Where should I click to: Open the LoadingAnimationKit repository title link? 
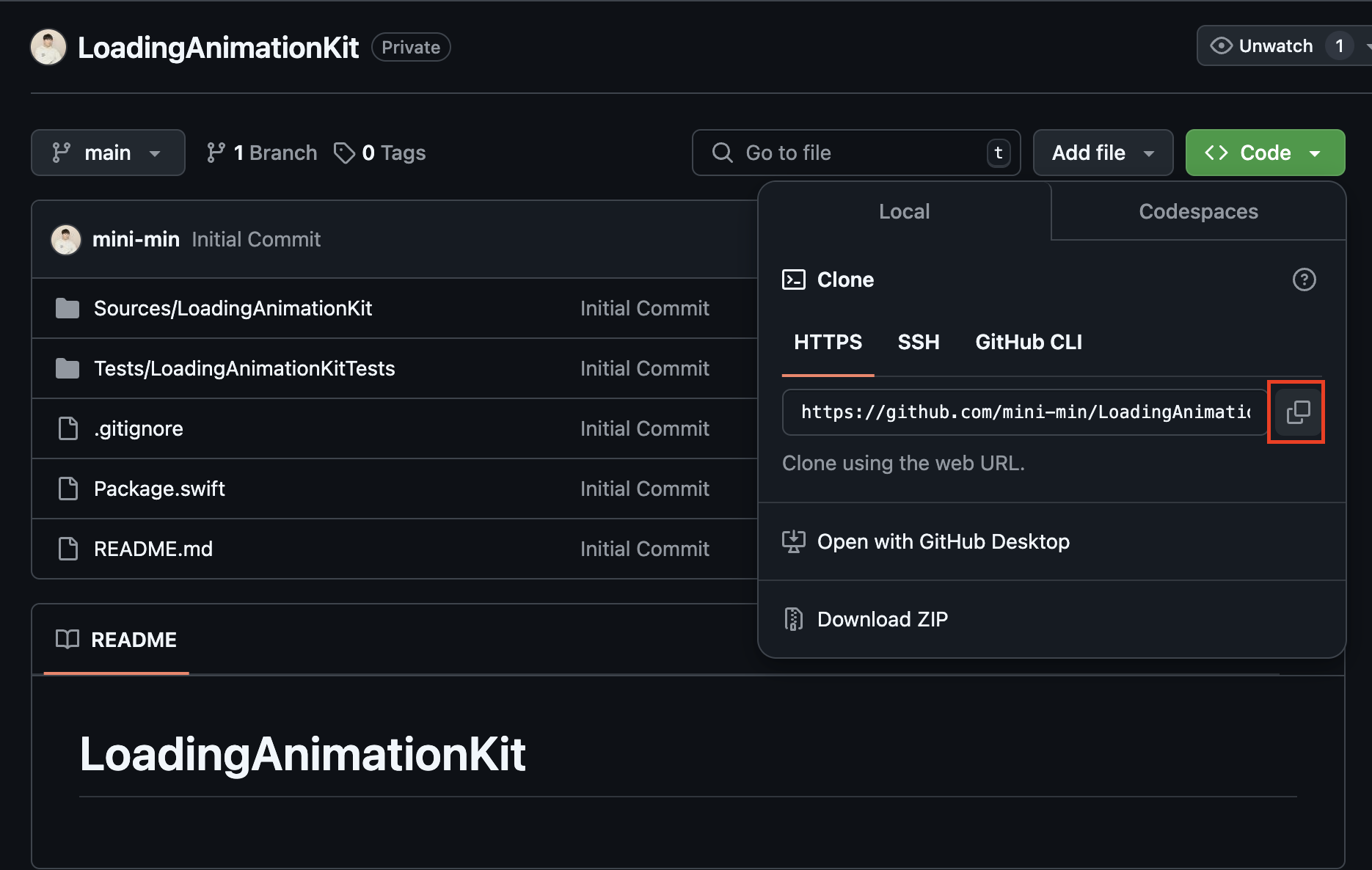pos(218,47)
